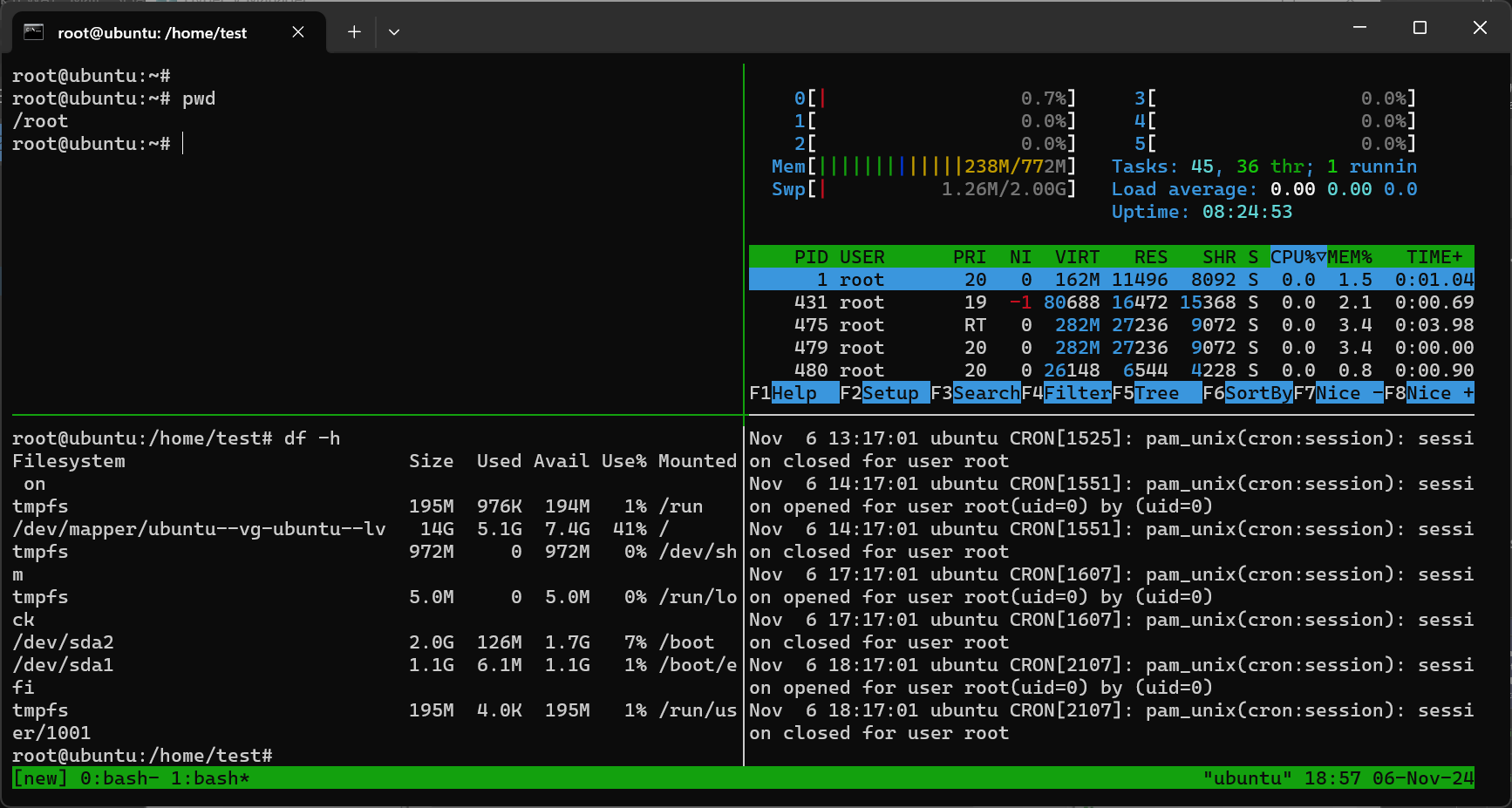Open a new terminal tab
This screenshot has width=1512, height=808.
click(x=354, y=32)
